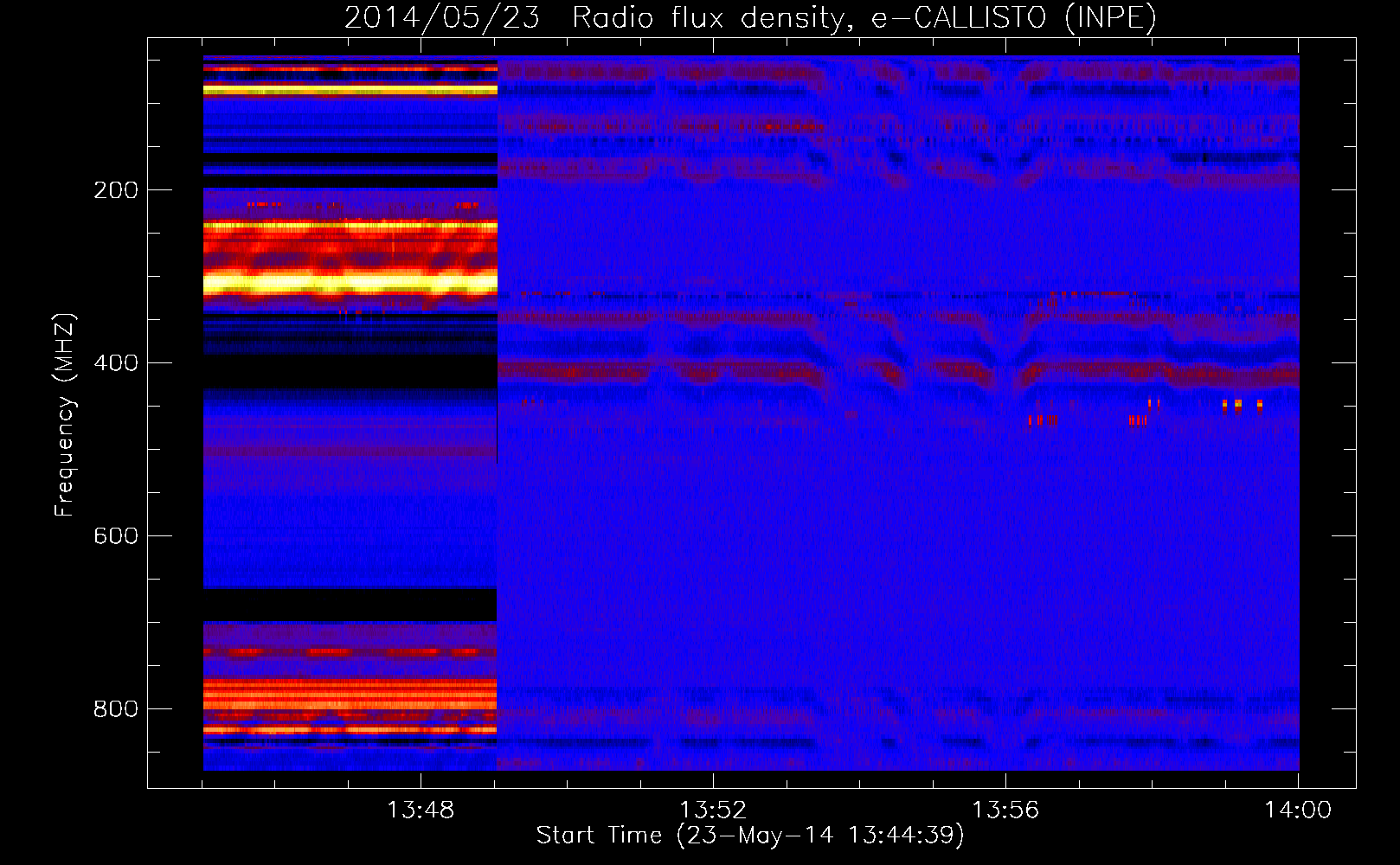Click the 600 frequency tick label
1400x865 pixels.
click(116, 536)
